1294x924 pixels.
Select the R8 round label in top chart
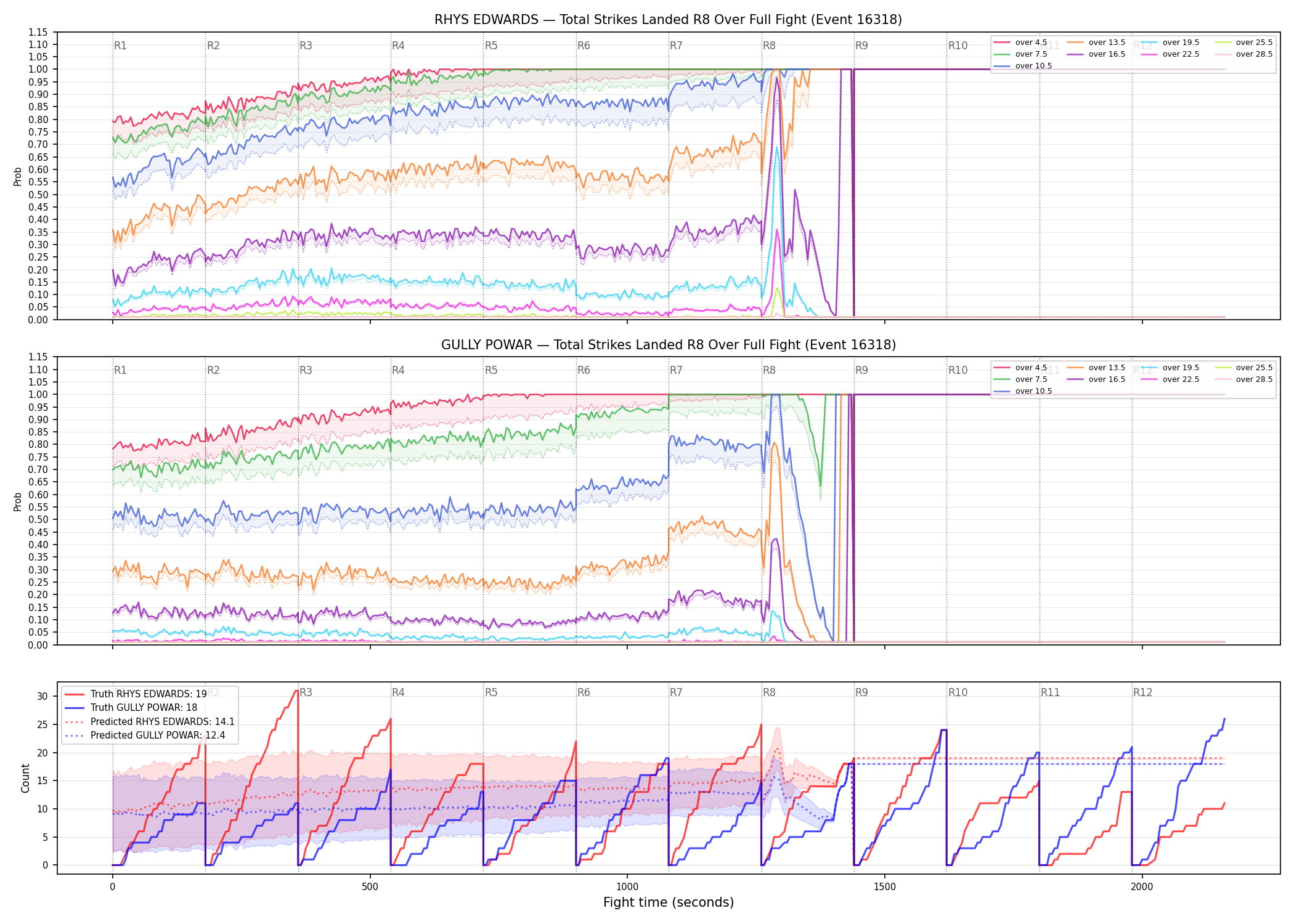point(769,46)
